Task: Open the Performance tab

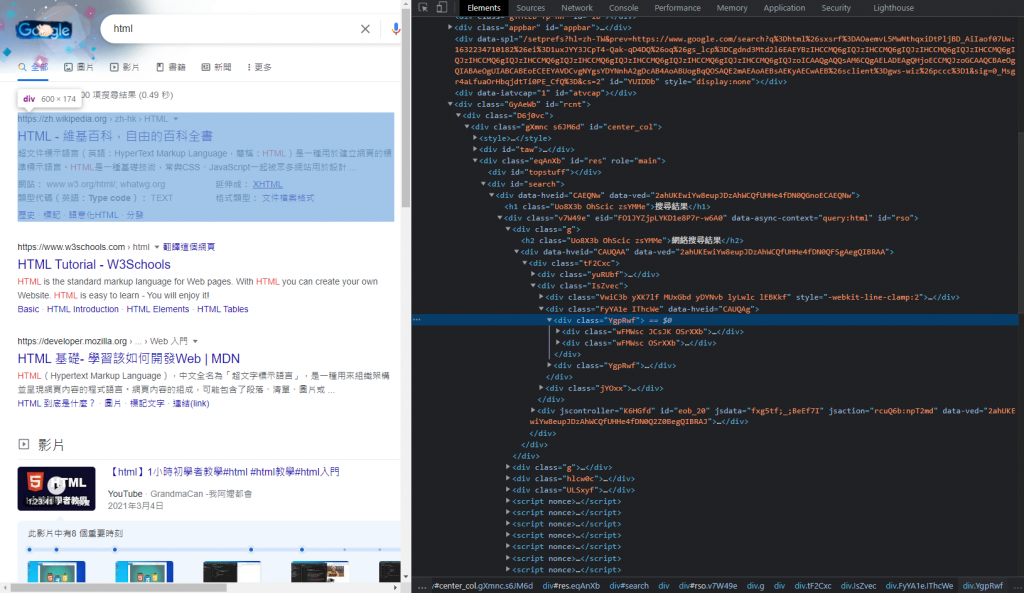Action: (x=677, y=8)
